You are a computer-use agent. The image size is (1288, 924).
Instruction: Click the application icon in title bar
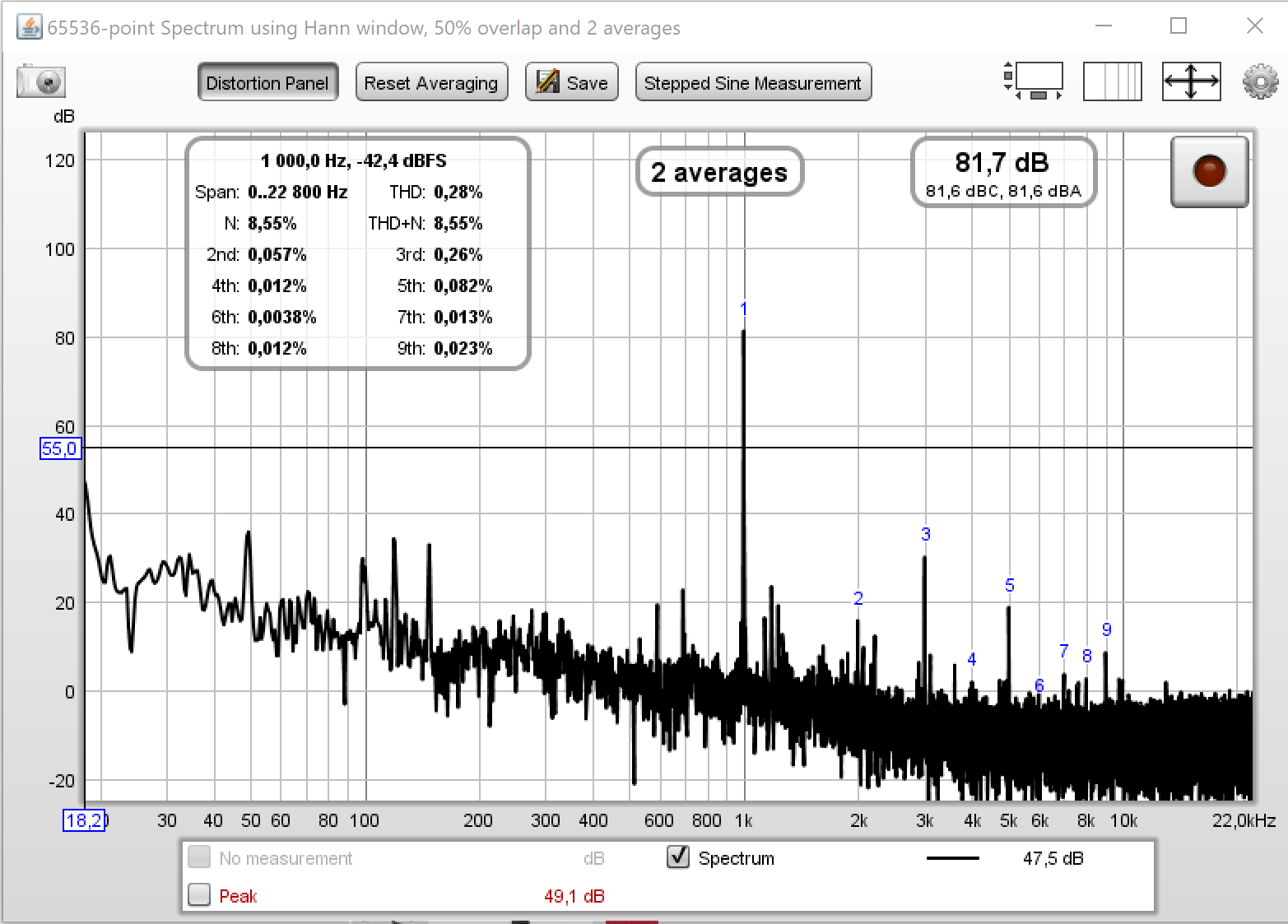tap(29, 27)
